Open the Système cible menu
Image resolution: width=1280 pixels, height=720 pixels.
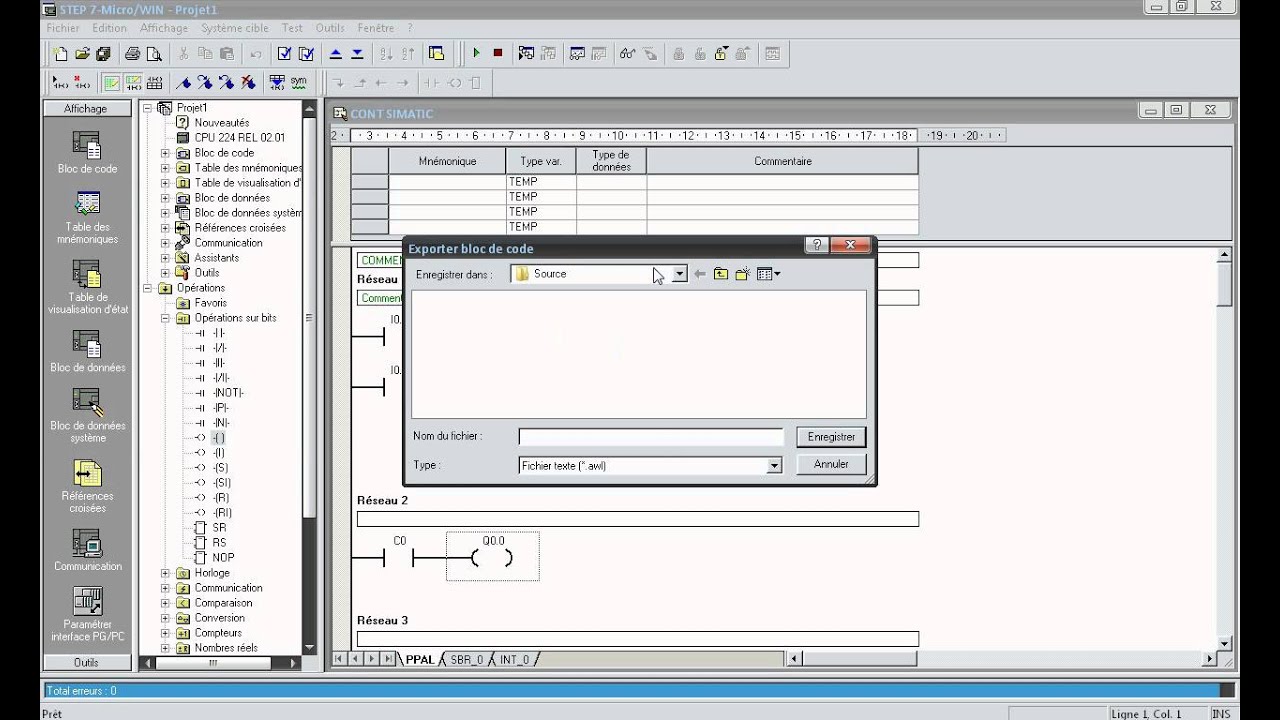click(x=236, y=28)
